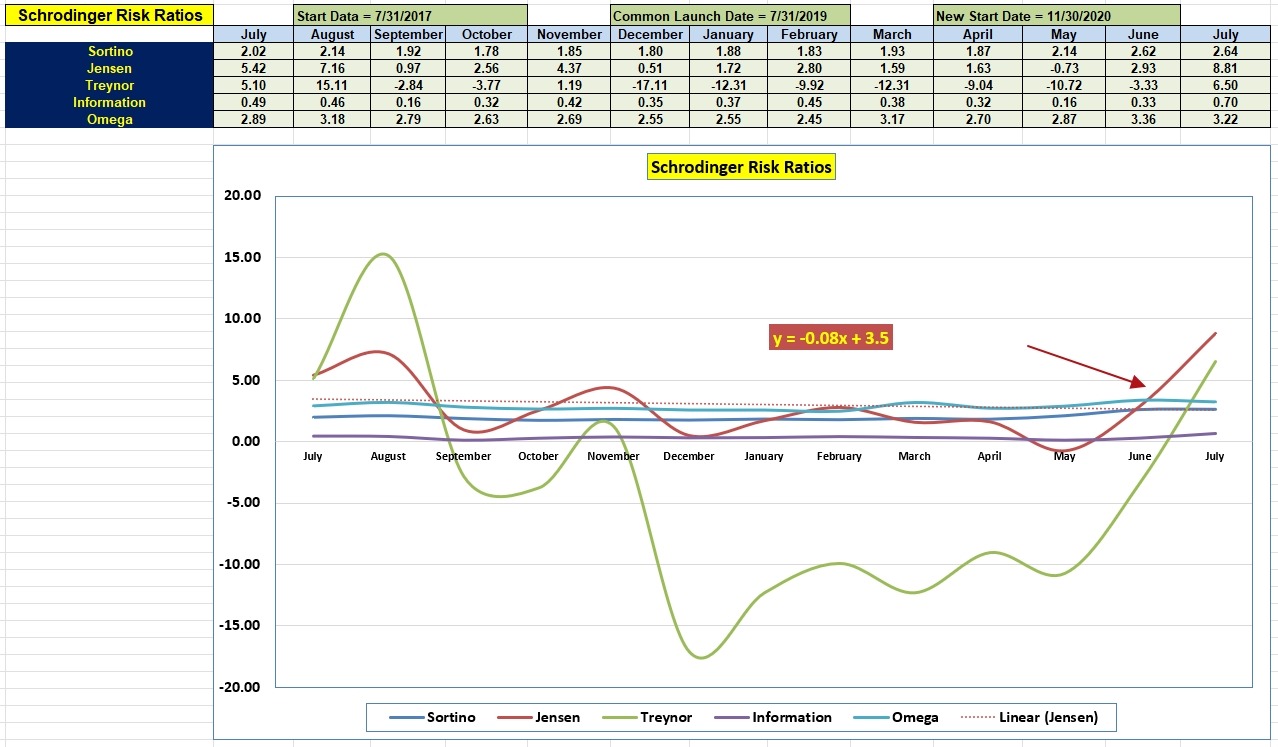Click the Omega row label
This screenshot has height=747, width=1278.
(110, 119)
